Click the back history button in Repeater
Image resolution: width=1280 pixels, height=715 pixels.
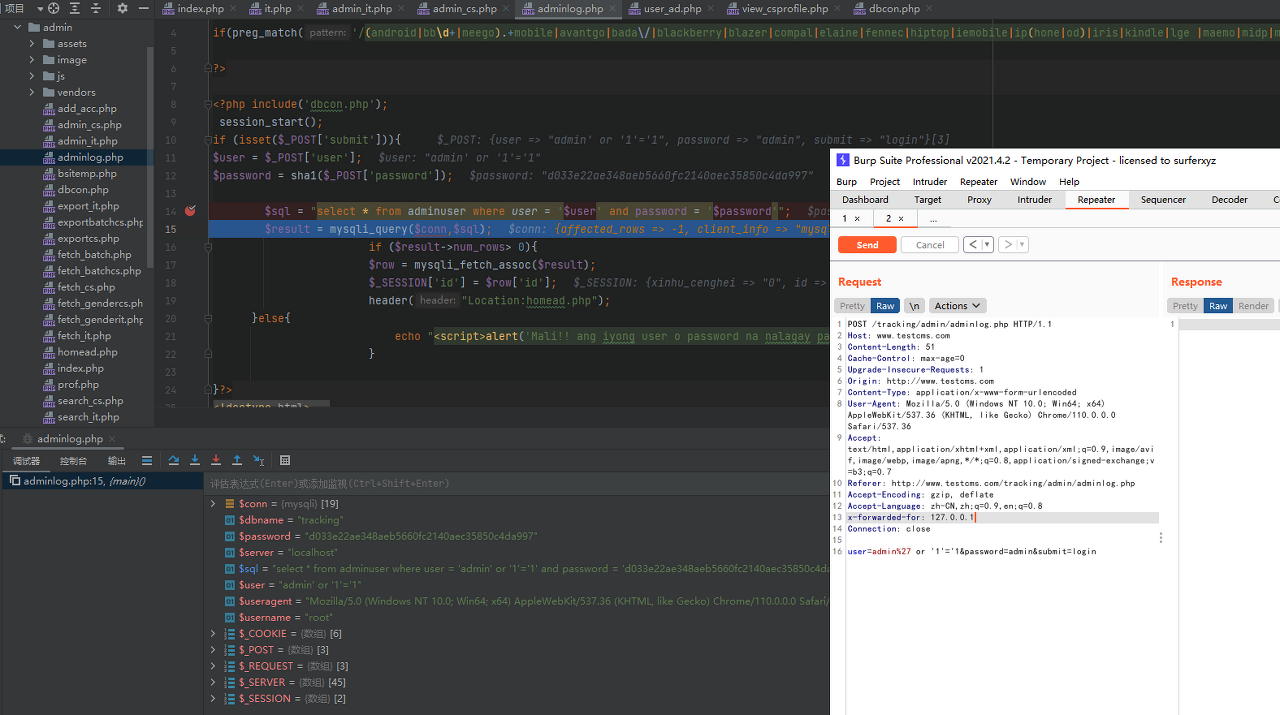pyautogui.click(x=972, y=245)
